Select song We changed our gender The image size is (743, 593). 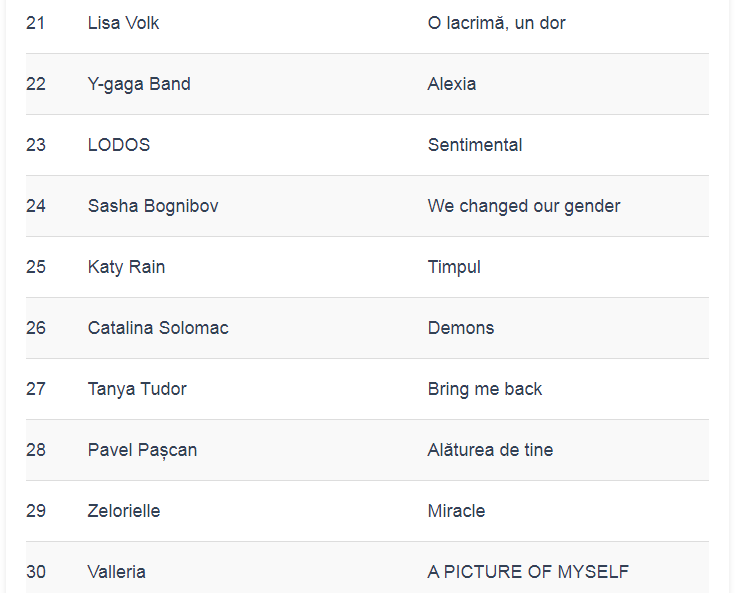(x=524, y=206)
